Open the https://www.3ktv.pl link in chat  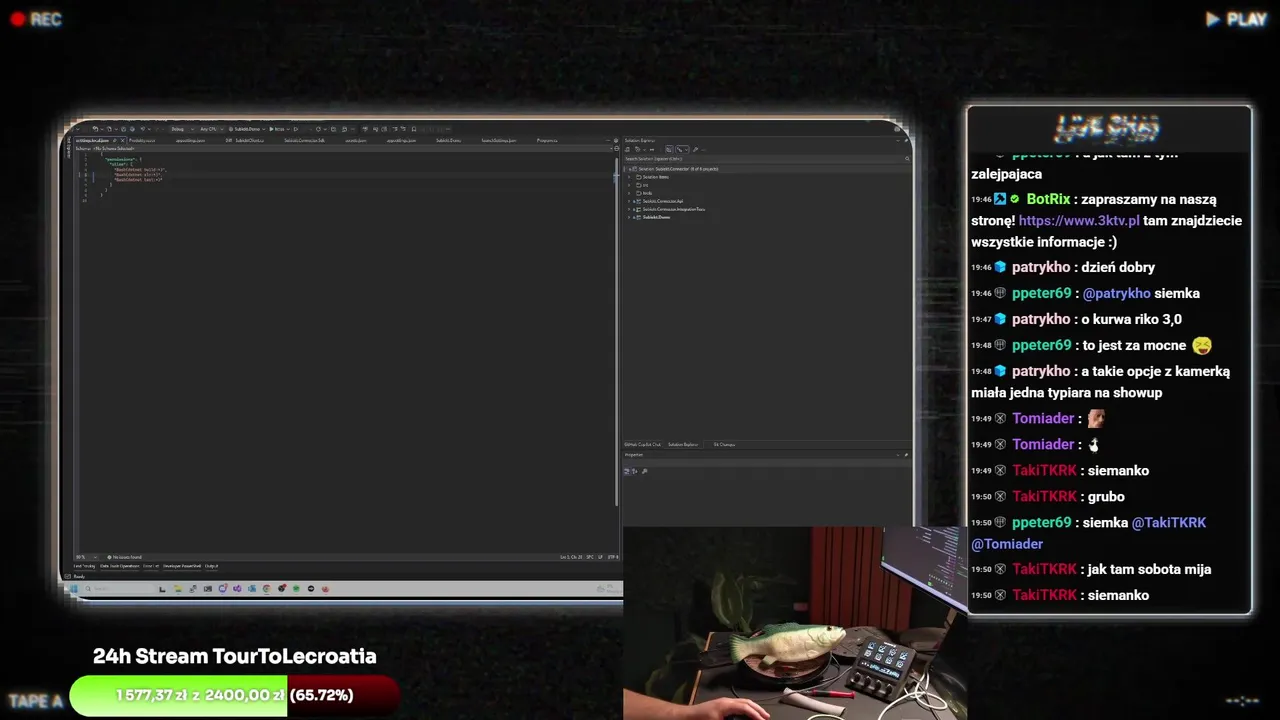[1079, 220]
